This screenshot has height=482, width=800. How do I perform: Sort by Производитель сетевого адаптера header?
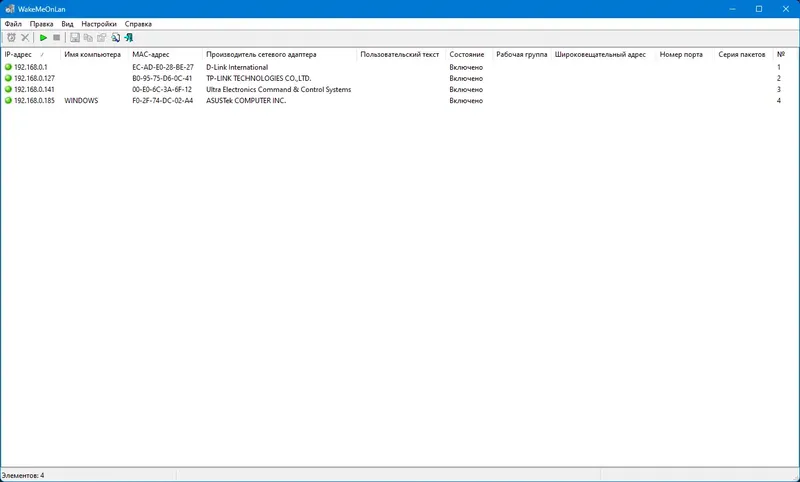pos(280,54)
